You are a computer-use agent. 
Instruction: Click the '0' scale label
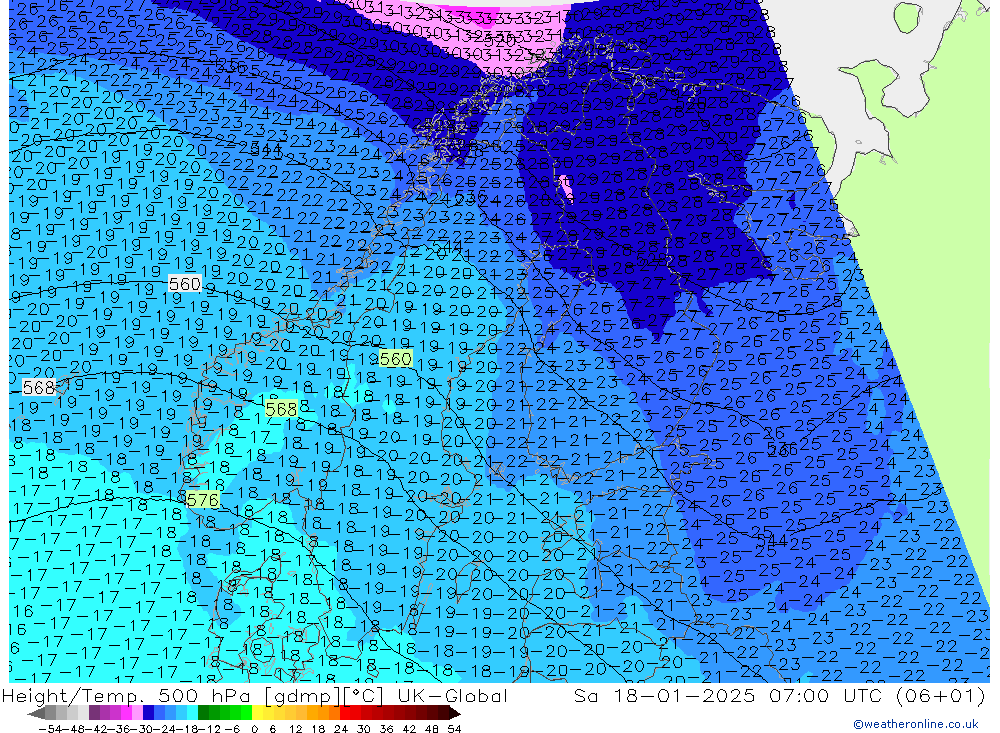tap(254, 729)
